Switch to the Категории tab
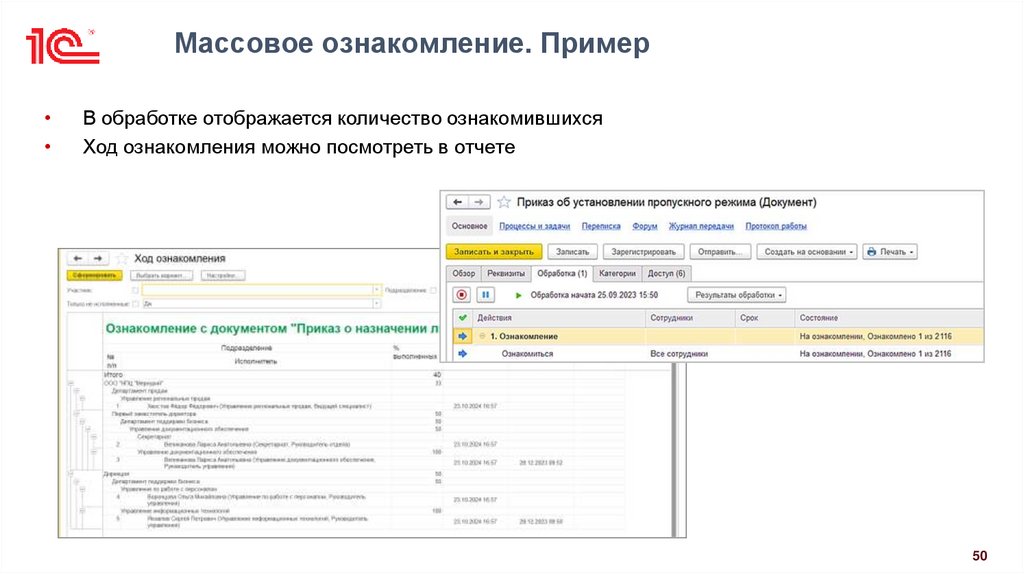 (x=617, y=274)
